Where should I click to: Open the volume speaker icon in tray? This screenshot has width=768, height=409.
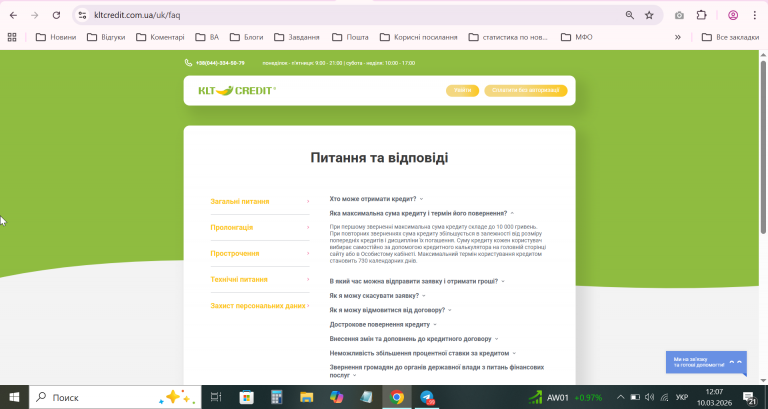pos(649,397)
